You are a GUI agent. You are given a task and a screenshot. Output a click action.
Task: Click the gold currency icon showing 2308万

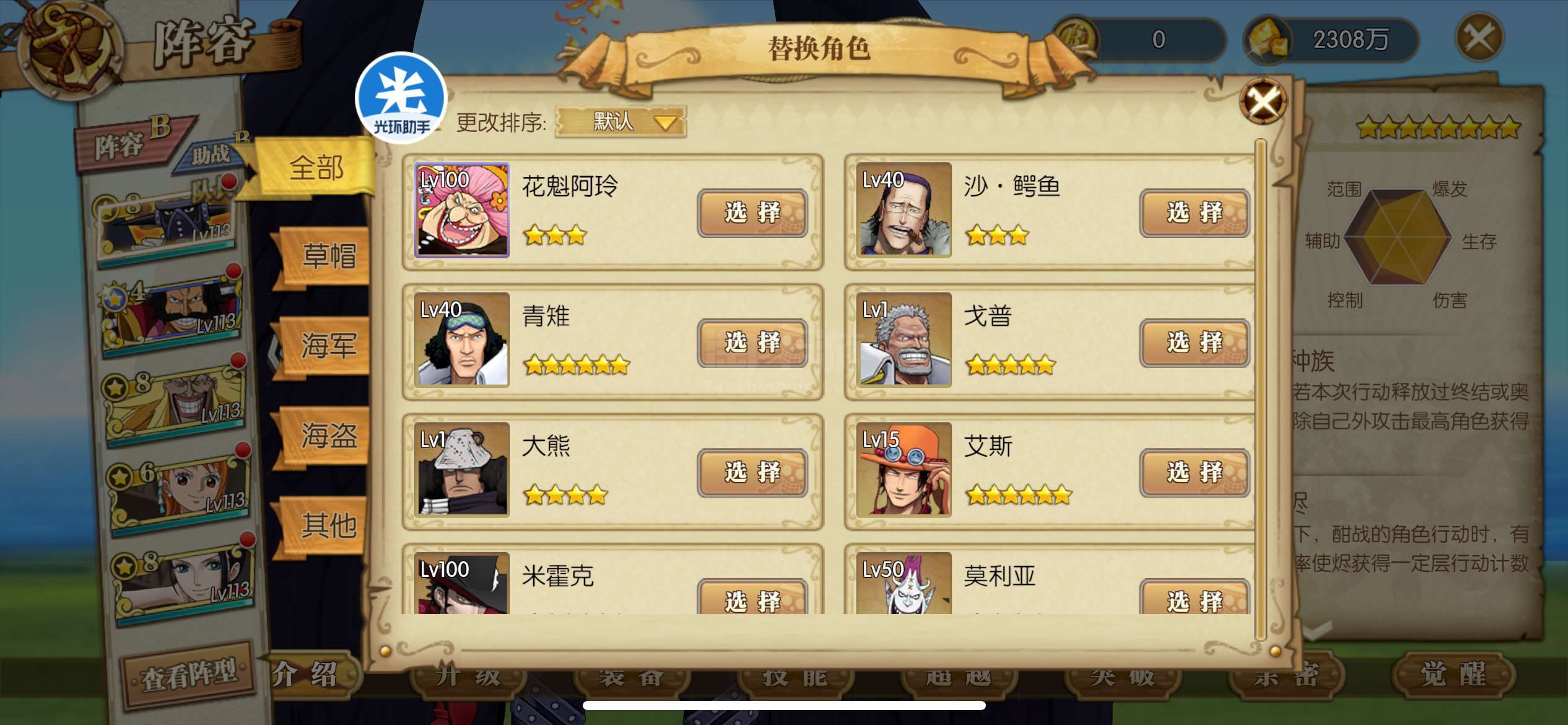point(1266,40)
